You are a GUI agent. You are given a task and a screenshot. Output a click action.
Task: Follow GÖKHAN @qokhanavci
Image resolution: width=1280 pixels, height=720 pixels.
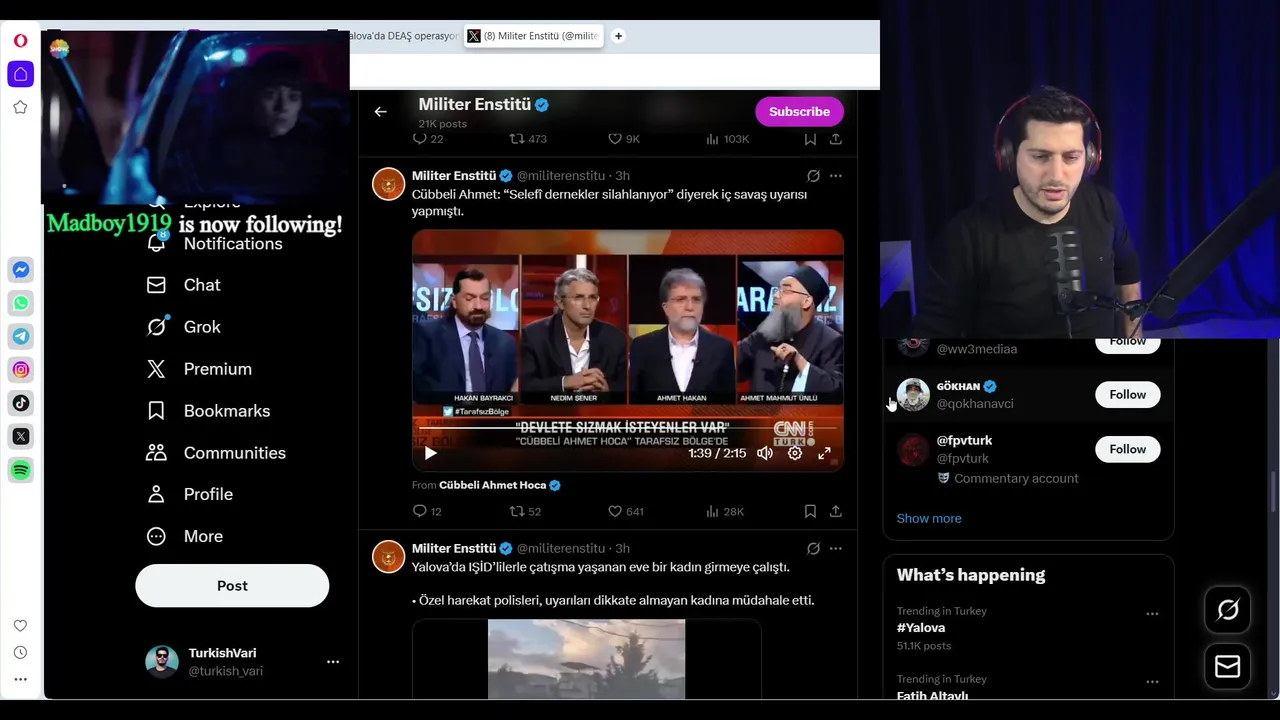pos(1127,395)
